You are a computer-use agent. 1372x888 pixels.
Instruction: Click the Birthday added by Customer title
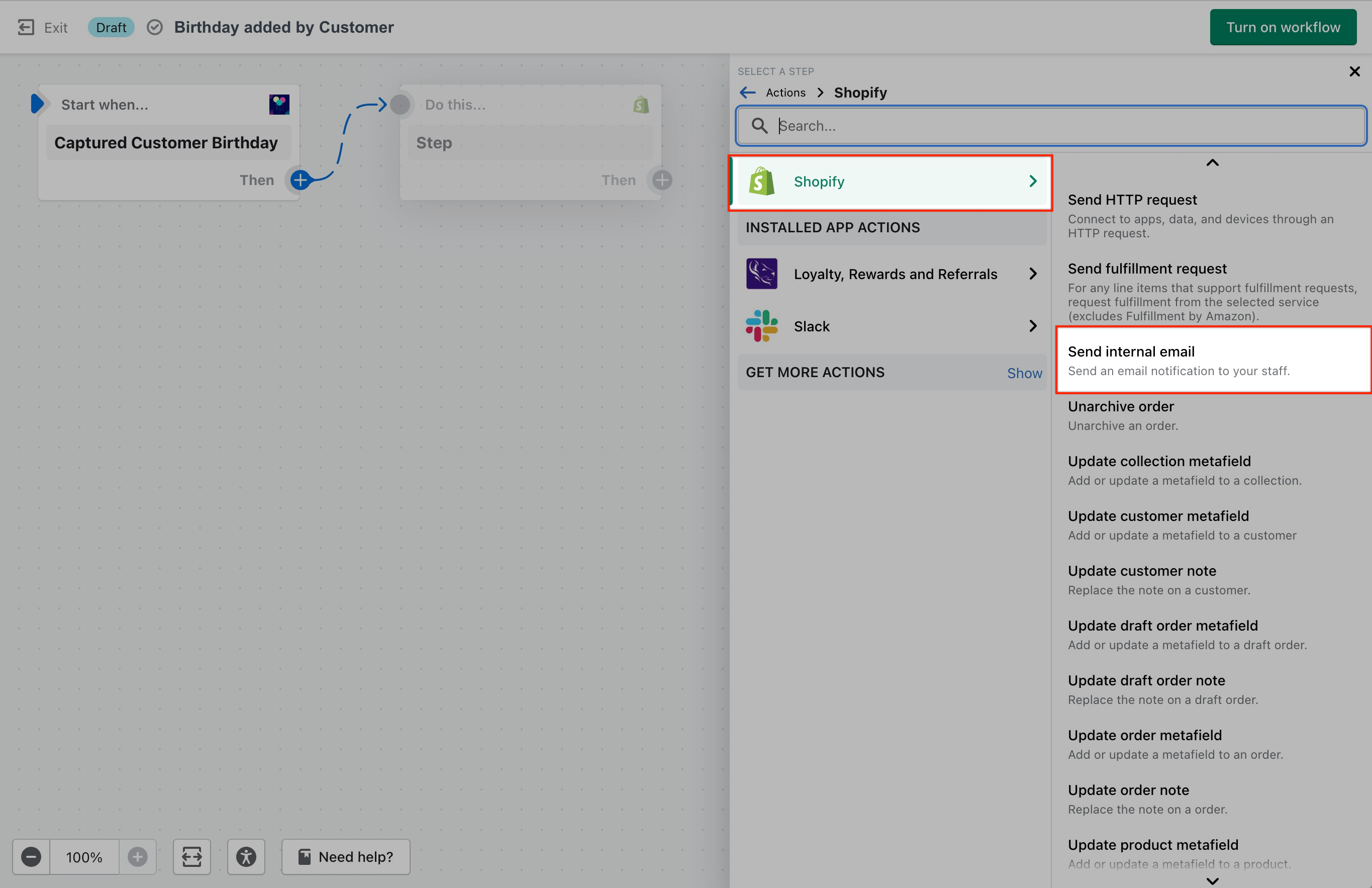pos(284,27)
